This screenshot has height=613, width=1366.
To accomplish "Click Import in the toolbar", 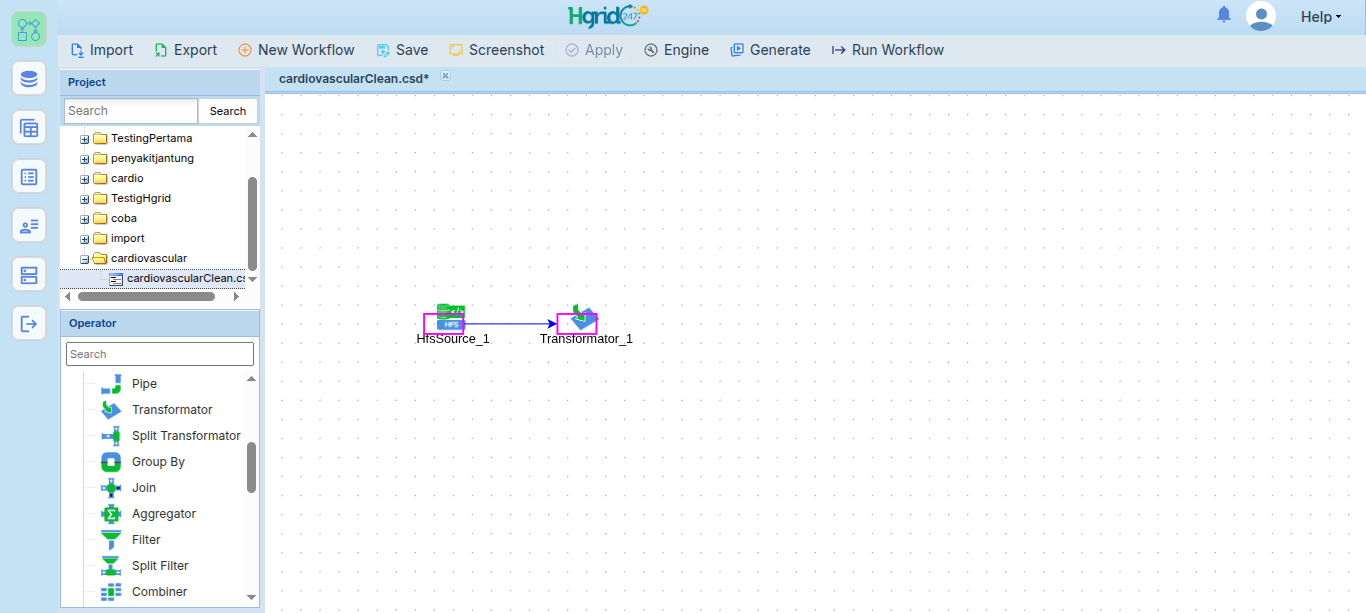I will coord(101,50).
